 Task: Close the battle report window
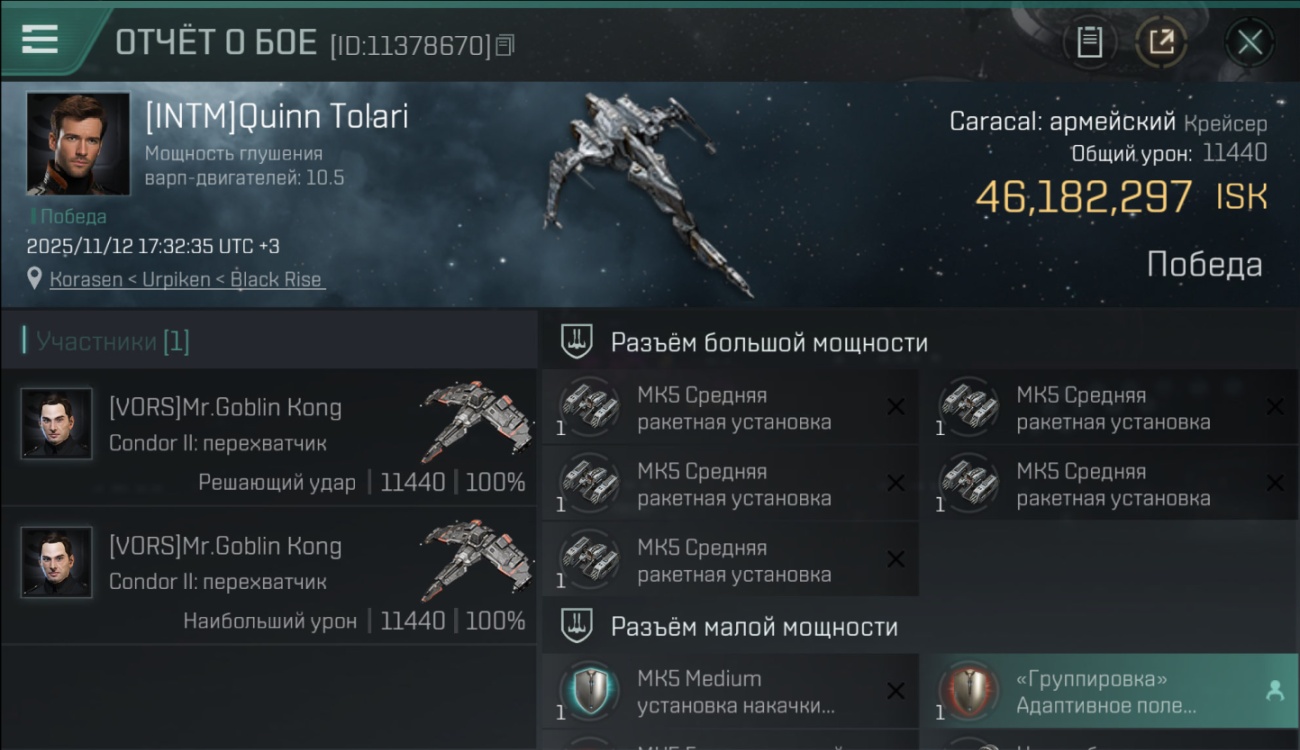[1250, 42]
